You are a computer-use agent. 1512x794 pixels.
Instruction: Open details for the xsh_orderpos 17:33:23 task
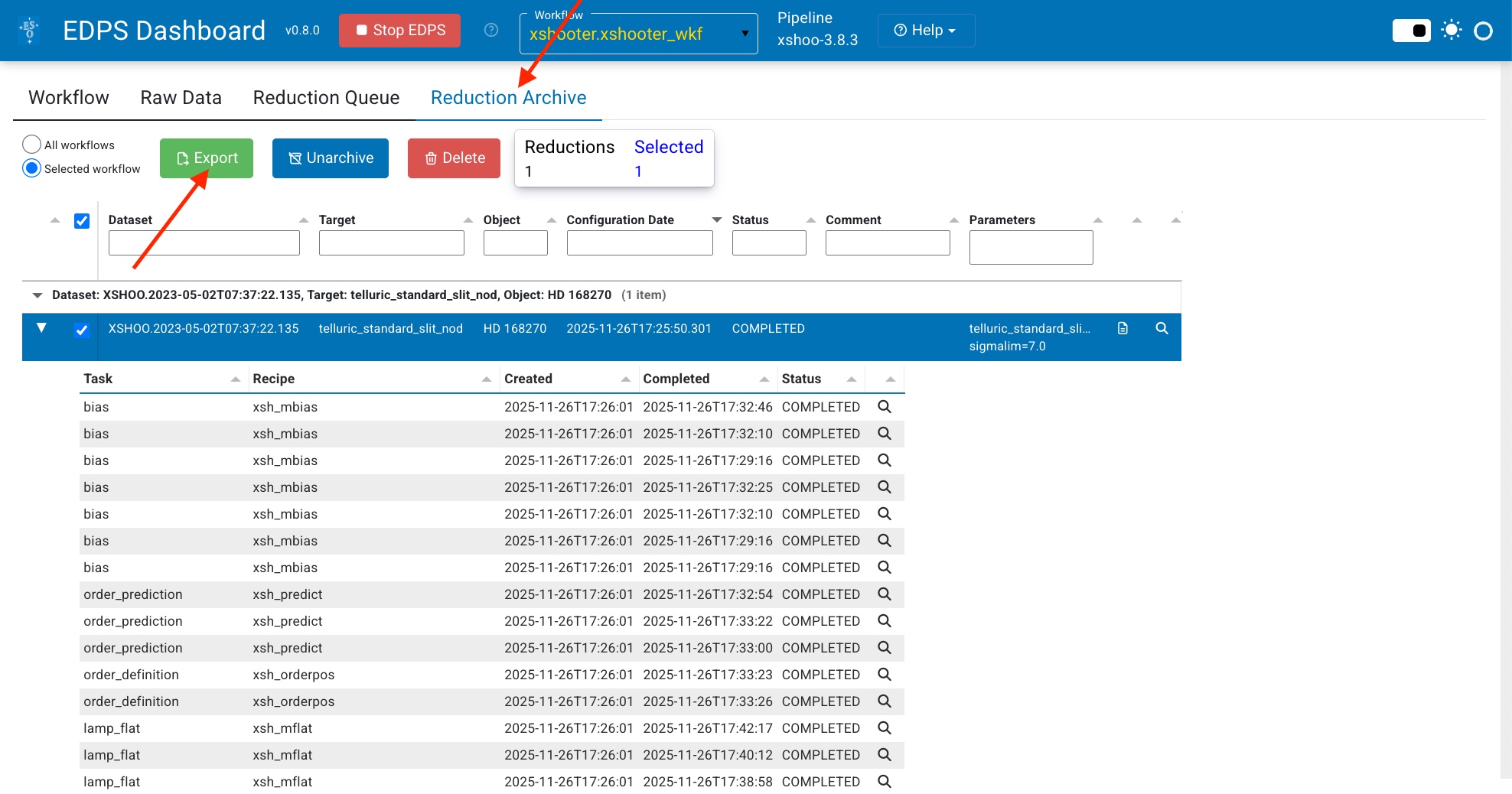tap(885, 675)
